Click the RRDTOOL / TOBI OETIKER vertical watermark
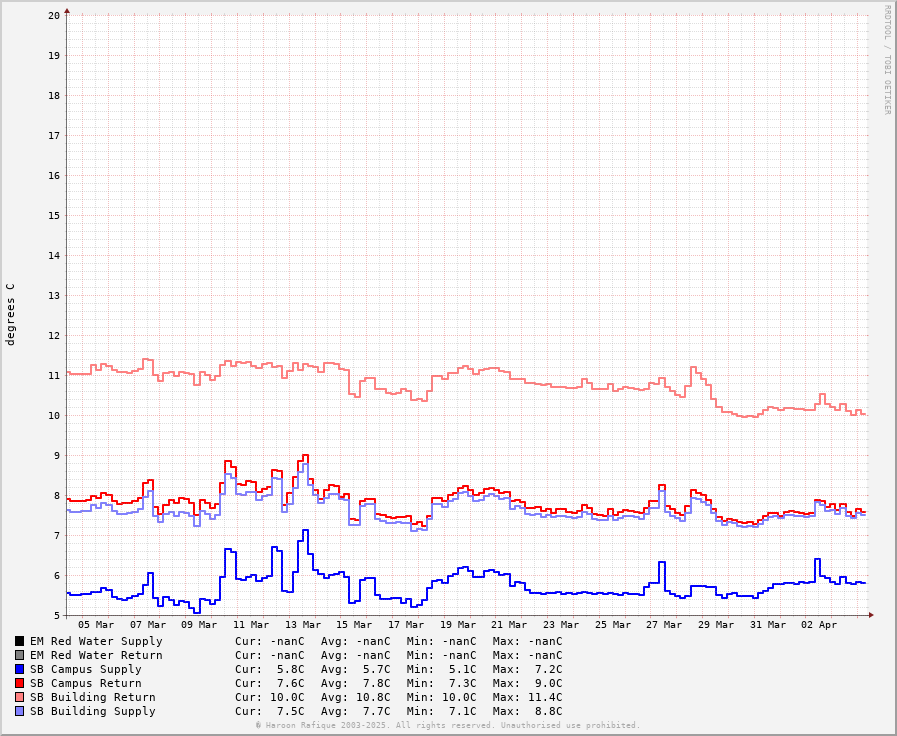The width and height of the screenshot is (897, 736). point(886,59)
